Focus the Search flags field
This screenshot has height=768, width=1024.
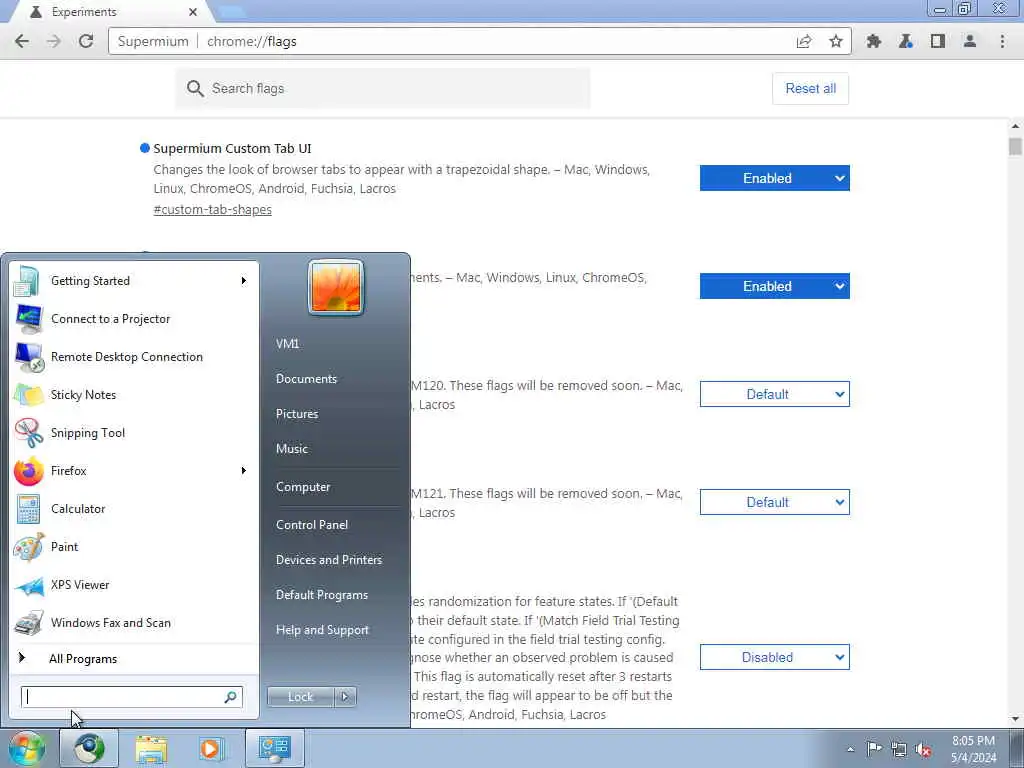[383, 88]
